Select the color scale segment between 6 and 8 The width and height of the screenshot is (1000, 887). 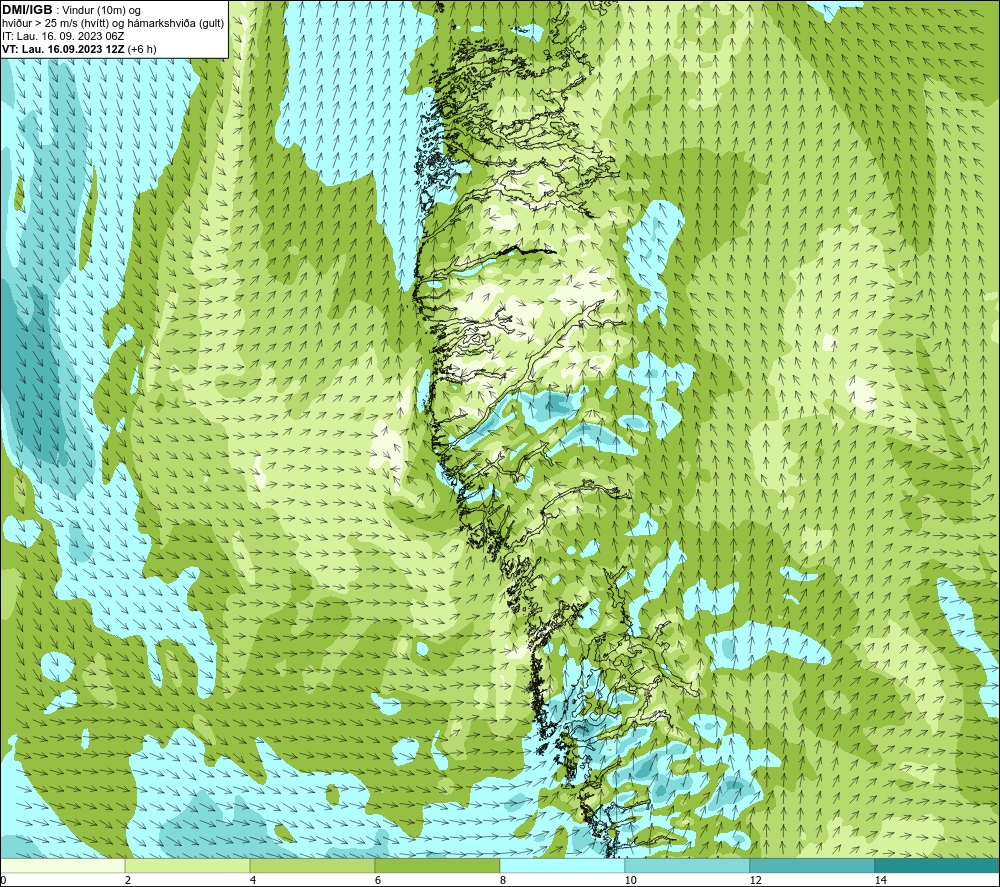pyautogui.click(x=438, y=865)
